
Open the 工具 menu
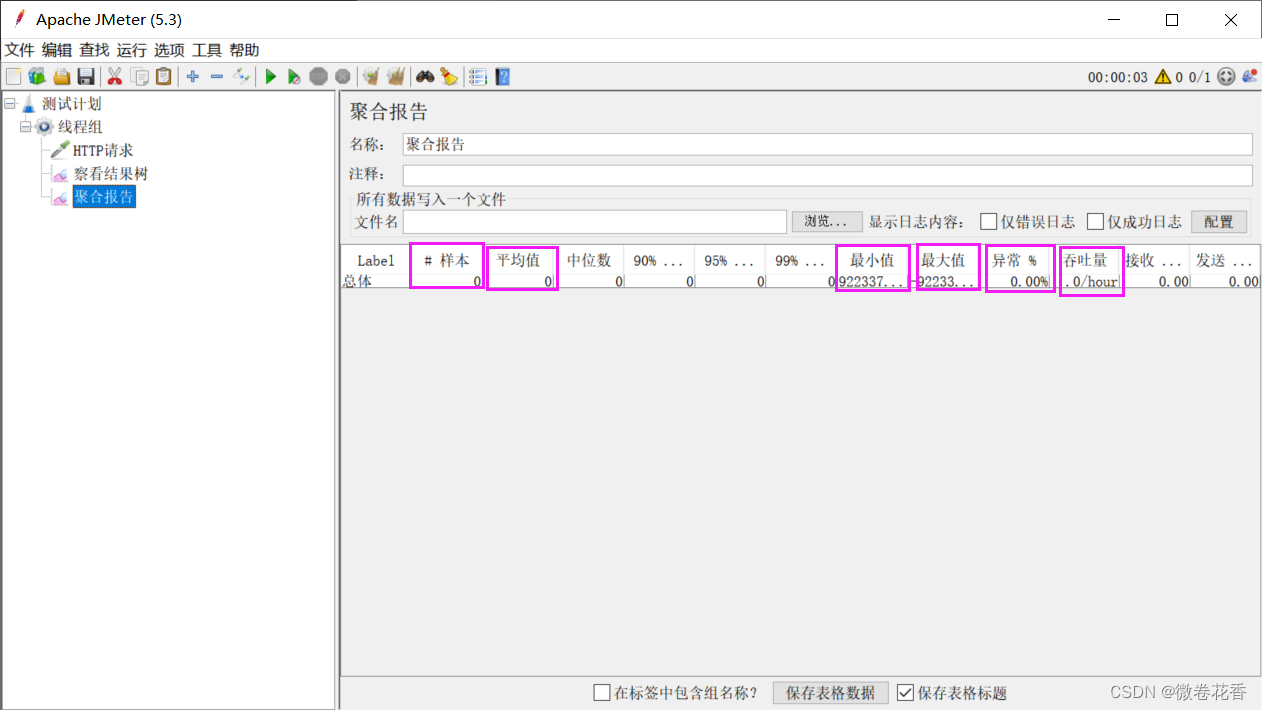point(206,50)
